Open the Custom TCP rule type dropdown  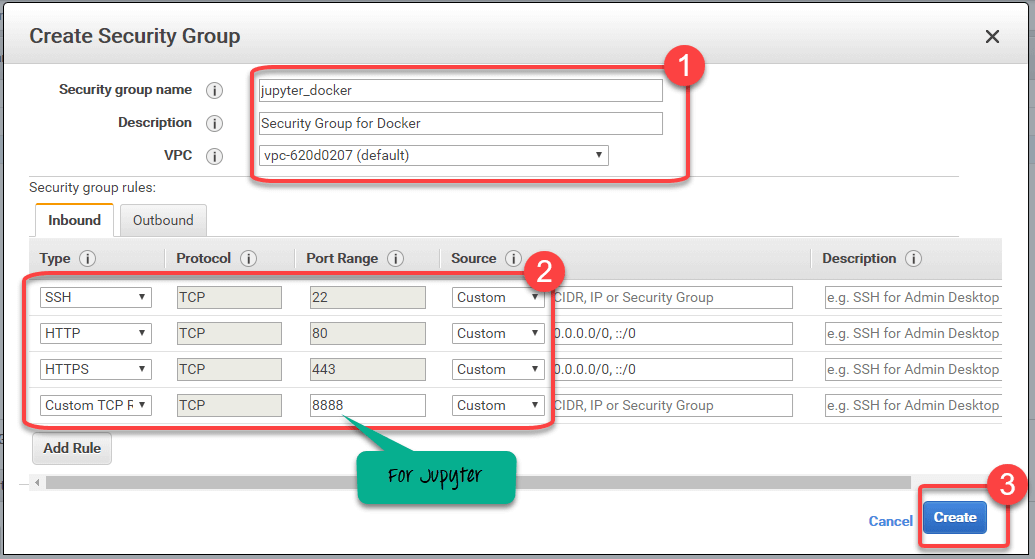[x=95, y=405]
